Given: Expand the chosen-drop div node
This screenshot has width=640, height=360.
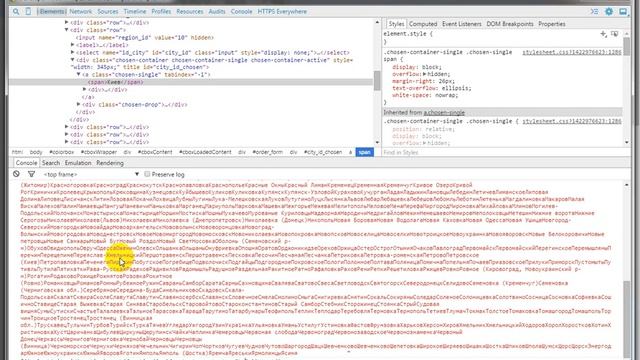Looking at the screenshot, I should (79, 104).
